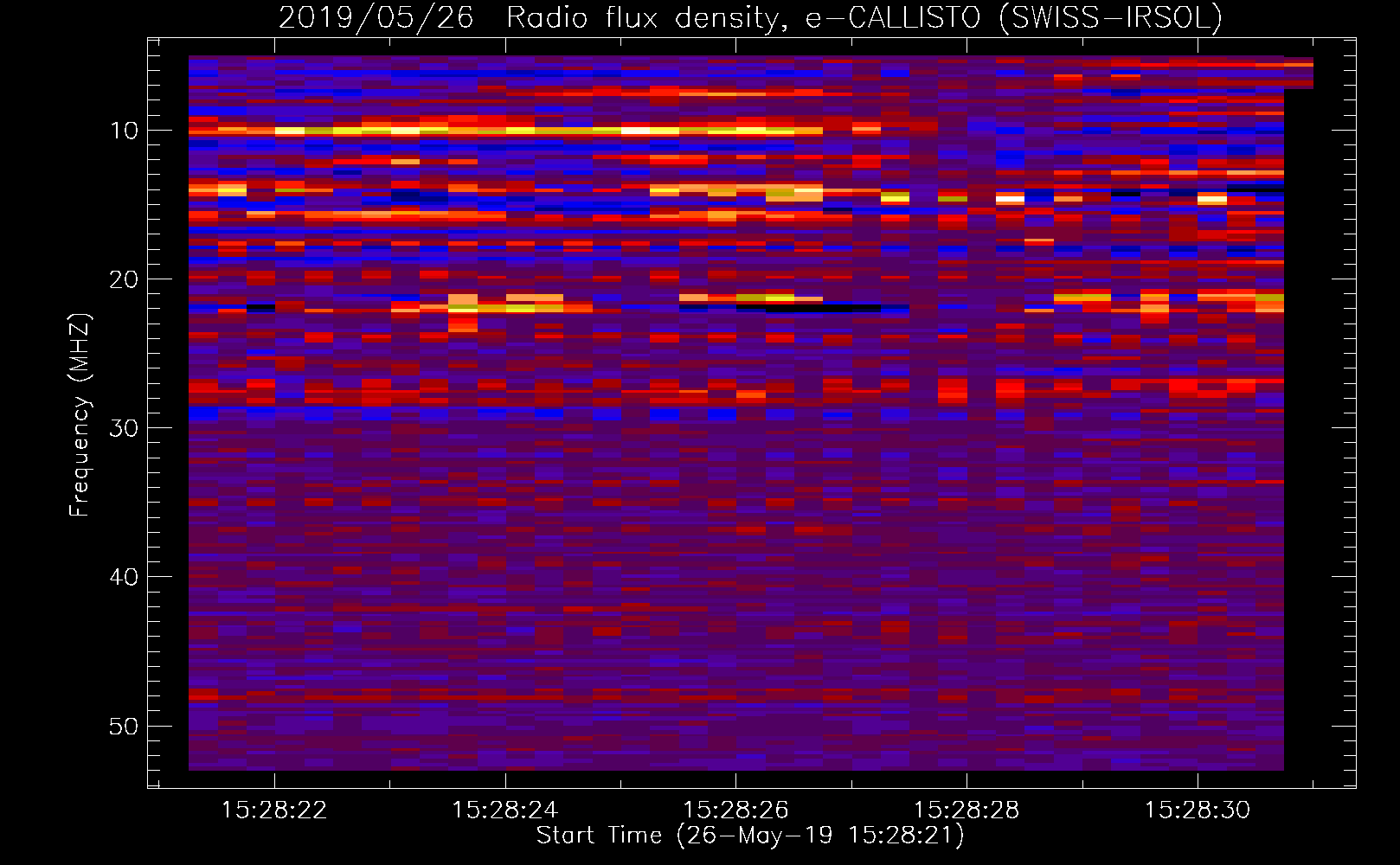Click the 15:28:22 time tick label

(274, 810)
